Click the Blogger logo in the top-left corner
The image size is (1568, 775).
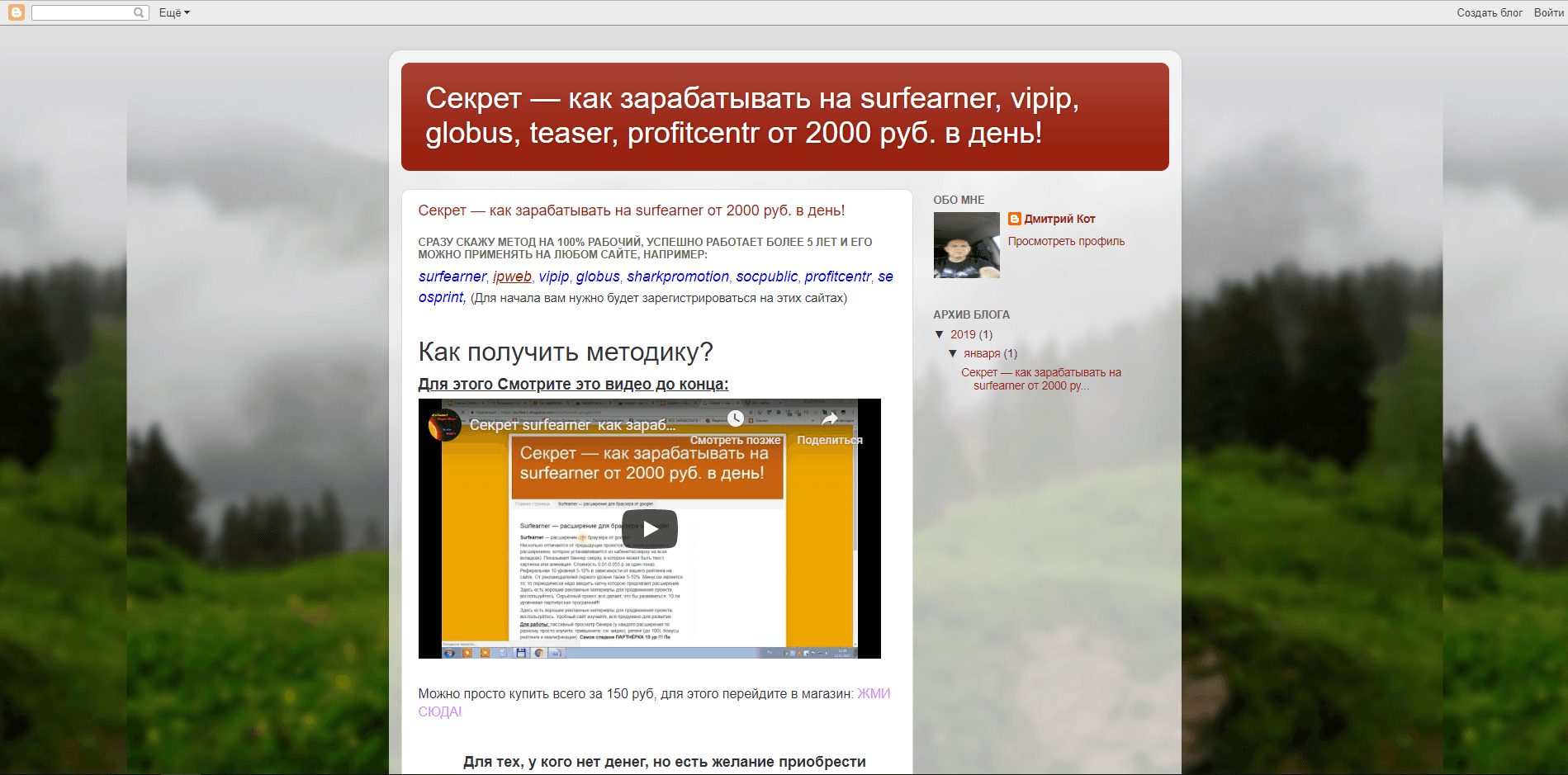pos(16,12)
